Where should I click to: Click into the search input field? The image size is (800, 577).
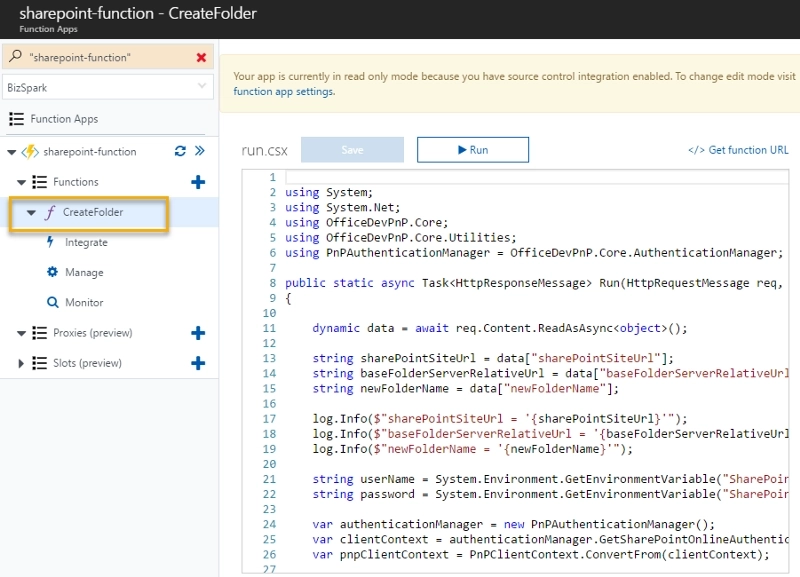tap(108, 57)
